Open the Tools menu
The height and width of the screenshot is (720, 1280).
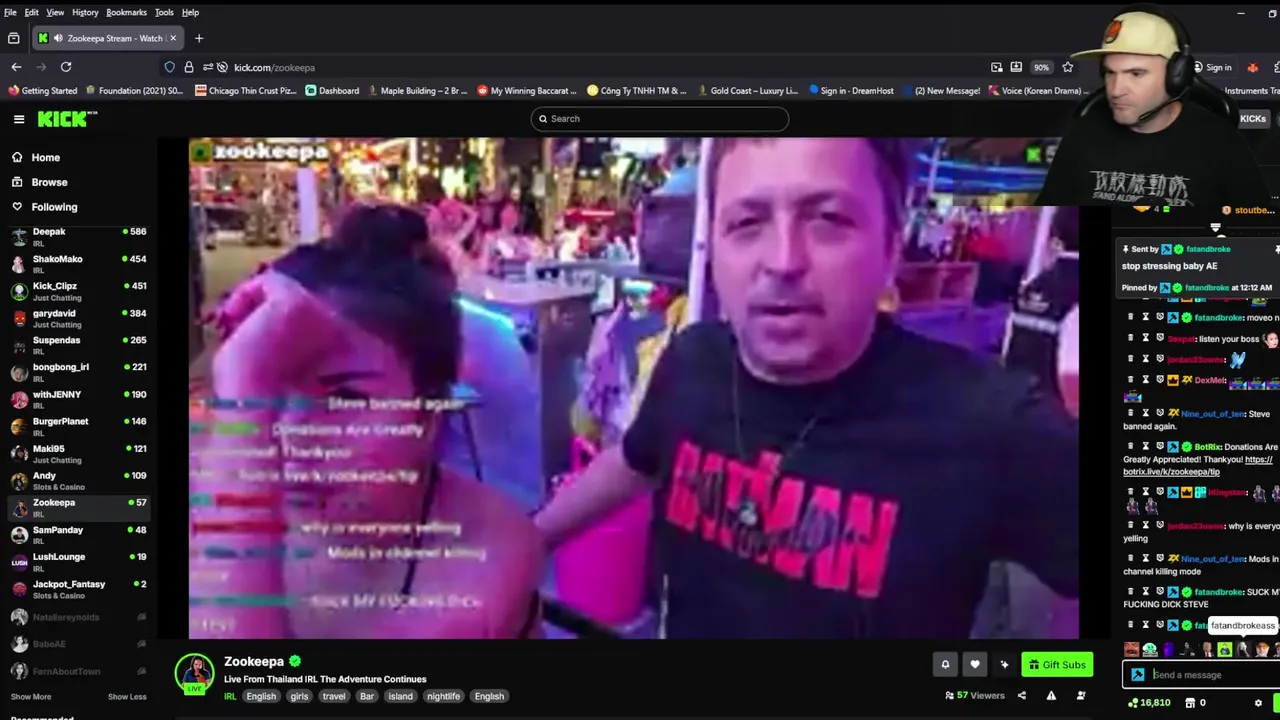coord(164,12)
